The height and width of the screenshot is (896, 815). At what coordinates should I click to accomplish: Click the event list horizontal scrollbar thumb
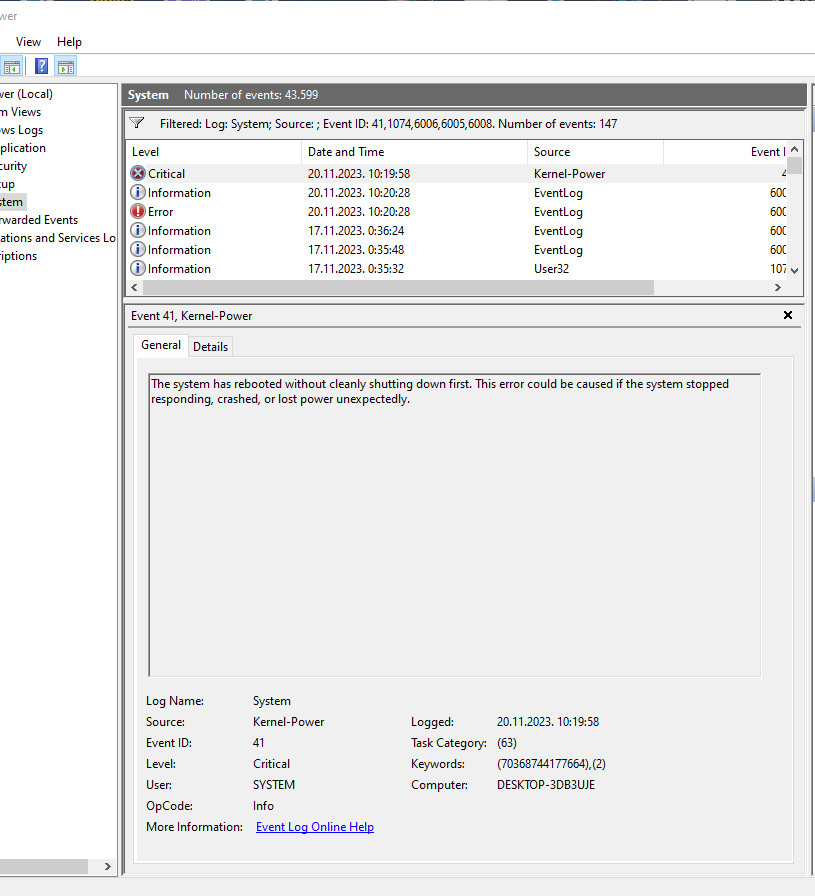[x=398, y=287]
